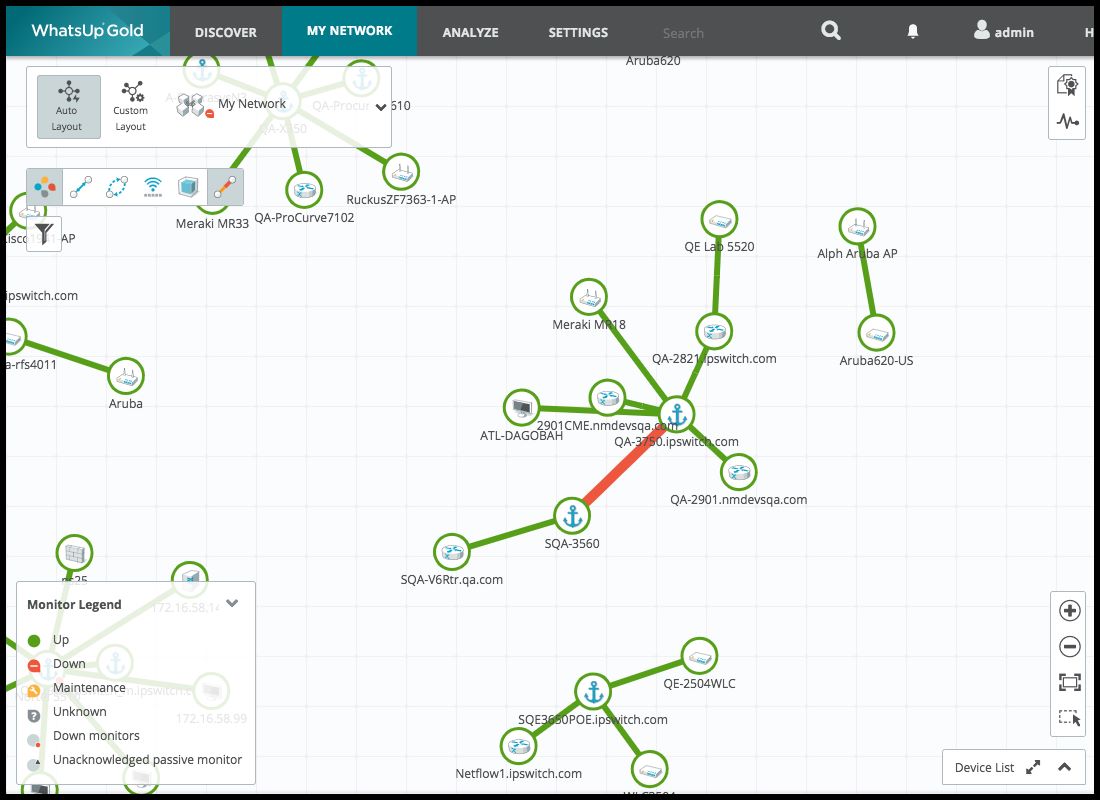Click the dependencies overlay icon in the toolbar
This screenshot has height=800, width=1100.
point(116,186)
